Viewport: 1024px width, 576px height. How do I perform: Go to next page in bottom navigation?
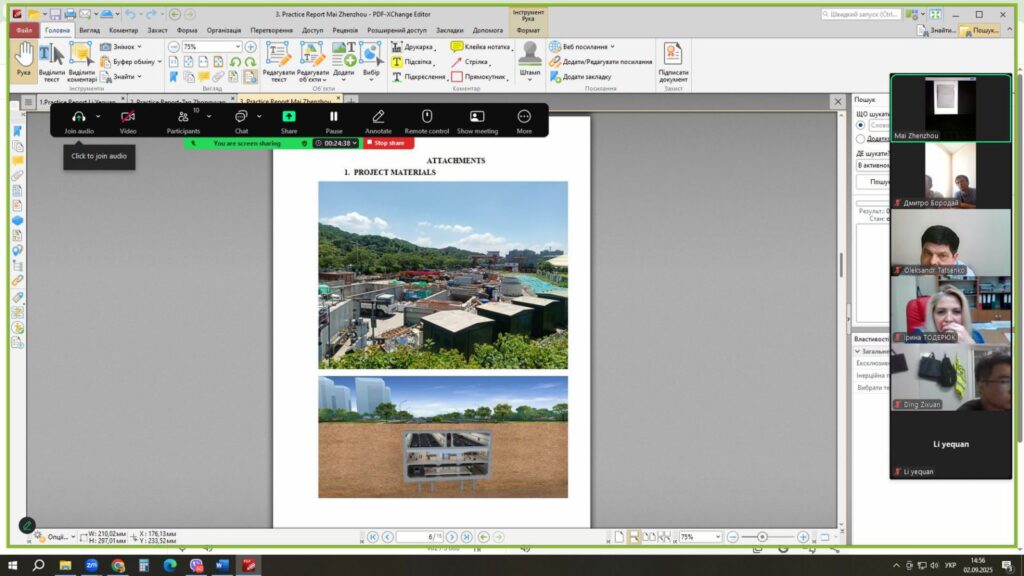452,537
